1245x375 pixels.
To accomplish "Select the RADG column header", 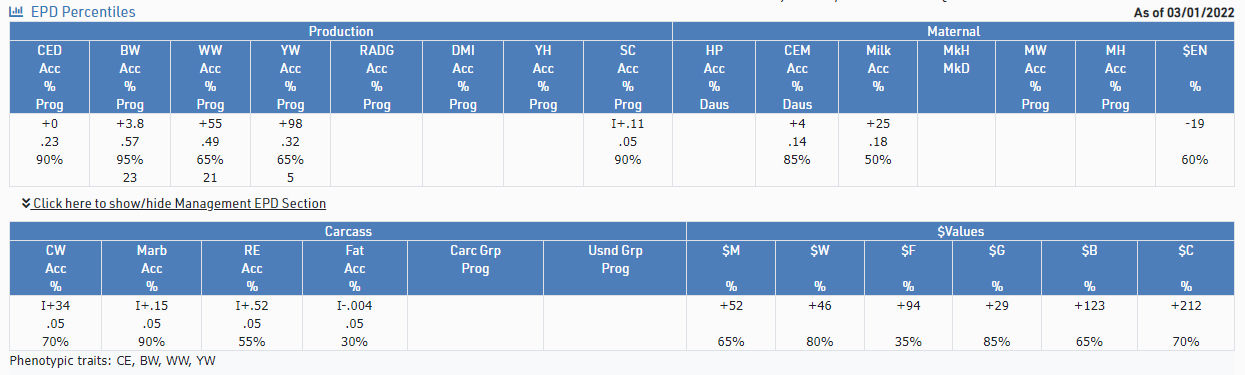I will coord(376,77).
